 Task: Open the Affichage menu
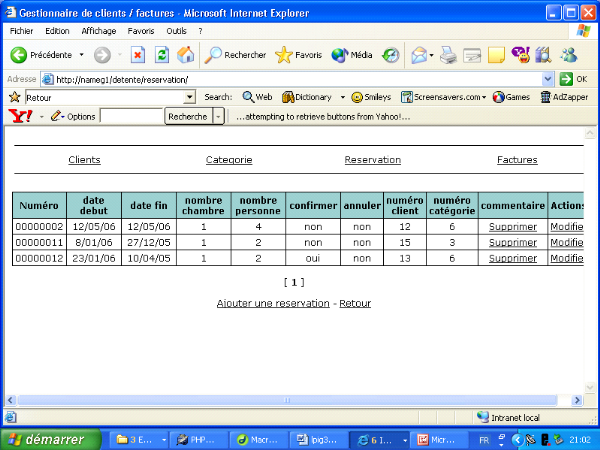tap(99, 31)
